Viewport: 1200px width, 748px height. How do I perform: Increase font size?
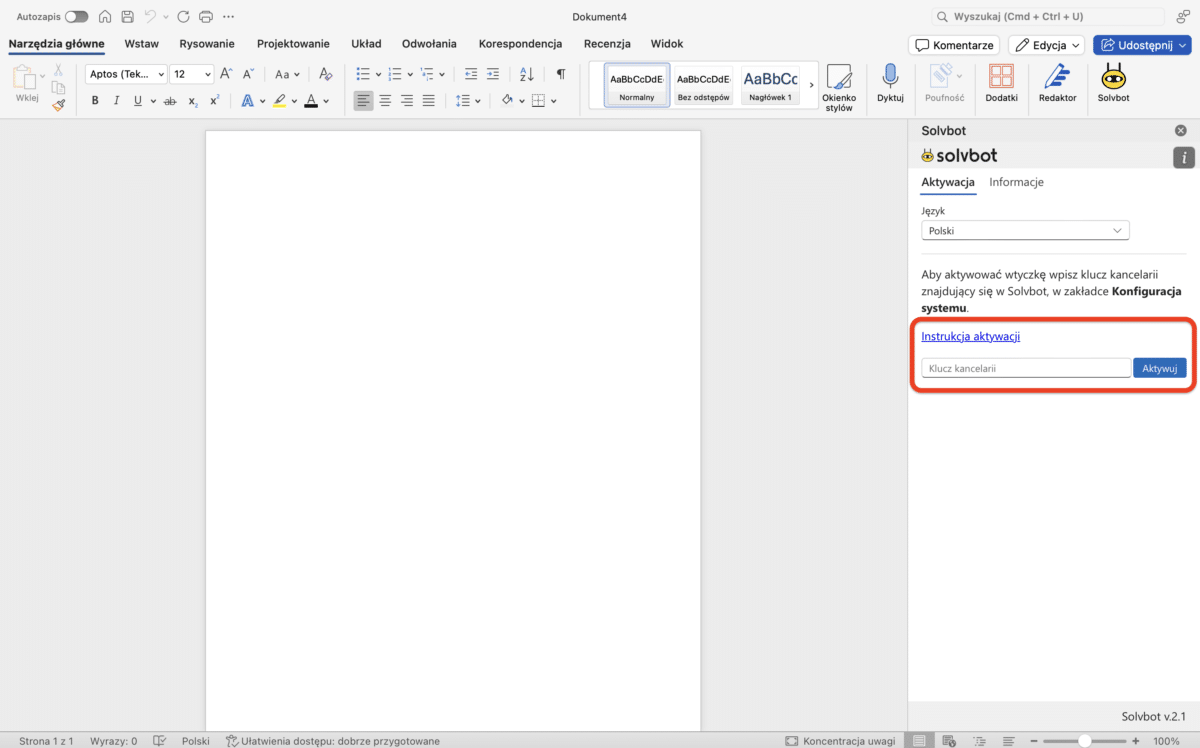click(226, 74)
